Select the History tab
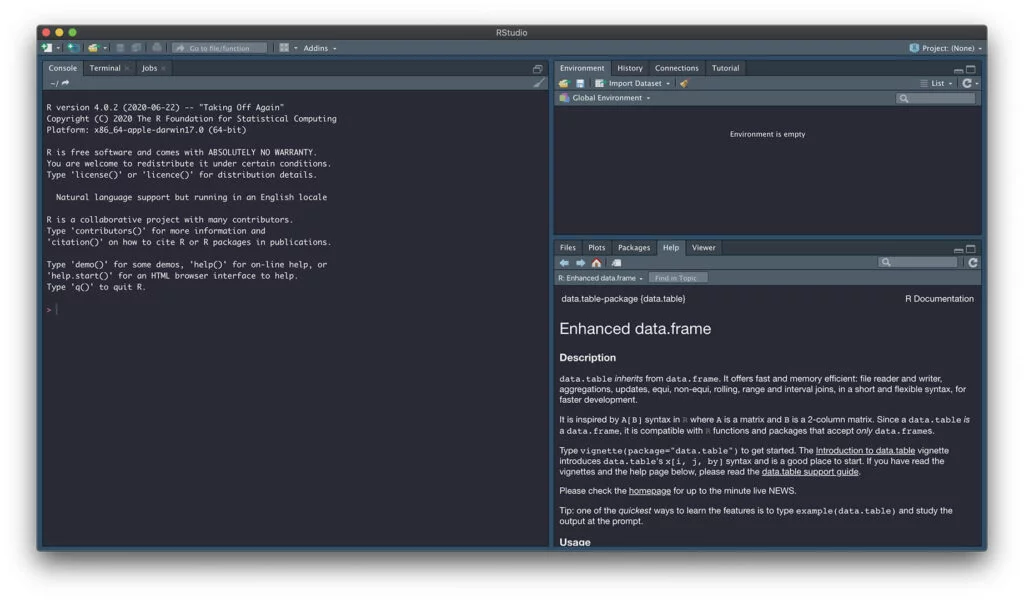 630,68
